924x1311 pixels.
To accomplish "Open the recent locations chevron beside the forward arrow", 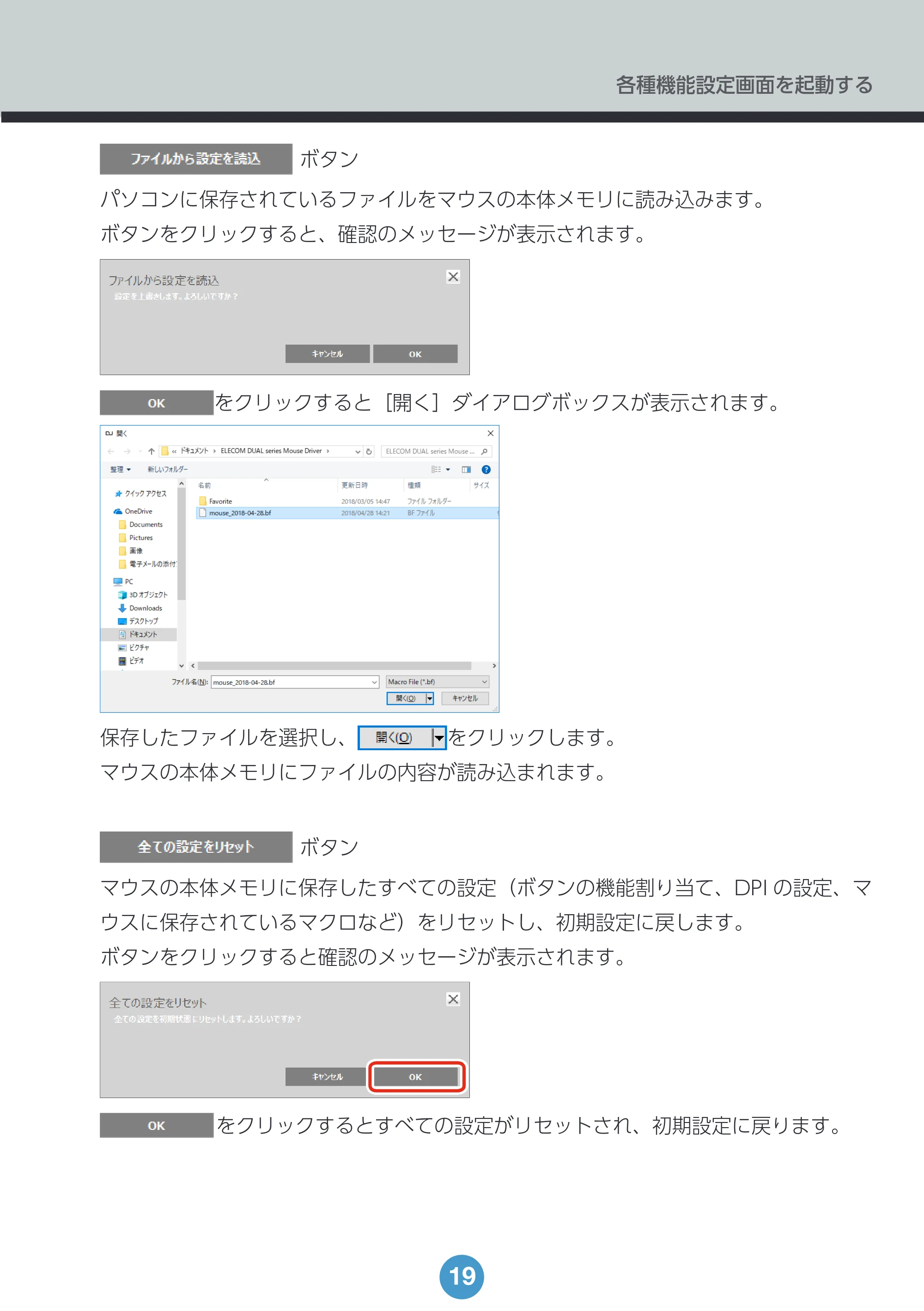I will 140,451.
